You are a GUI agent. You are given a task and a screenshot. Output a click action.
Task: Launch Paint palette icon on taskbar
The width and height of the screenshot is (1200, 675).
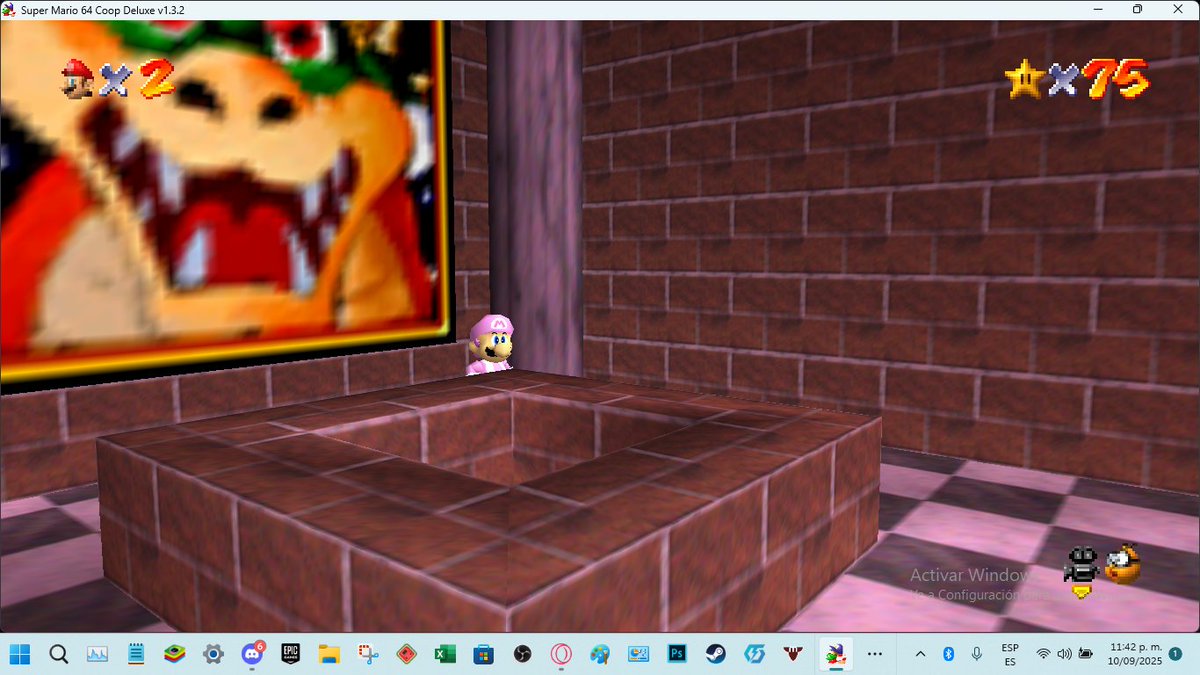coord(599,655)
